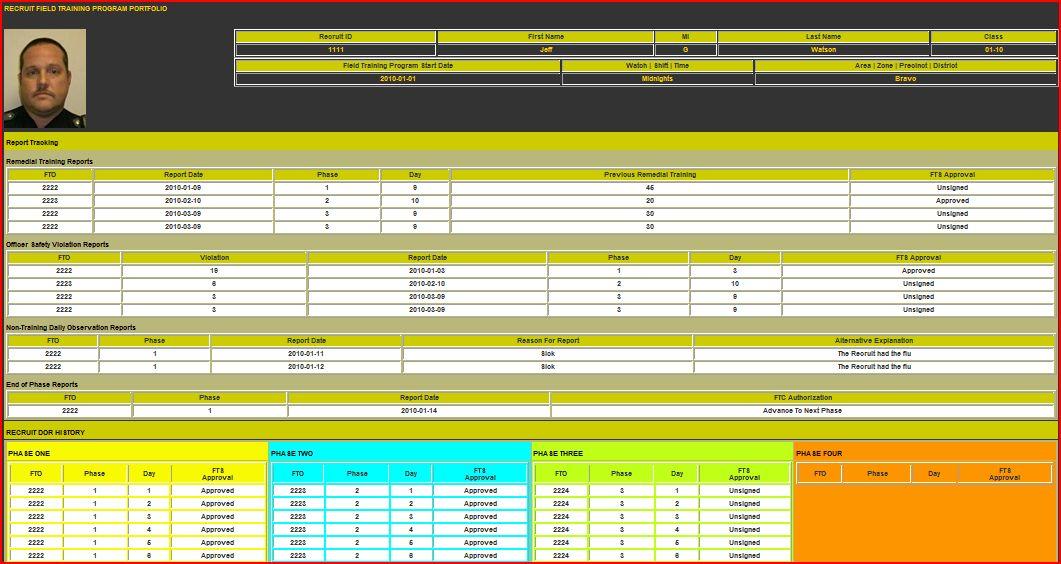Click the Violation column header
This screenshot has height=564, width=1061.
(x=215, y=258)
